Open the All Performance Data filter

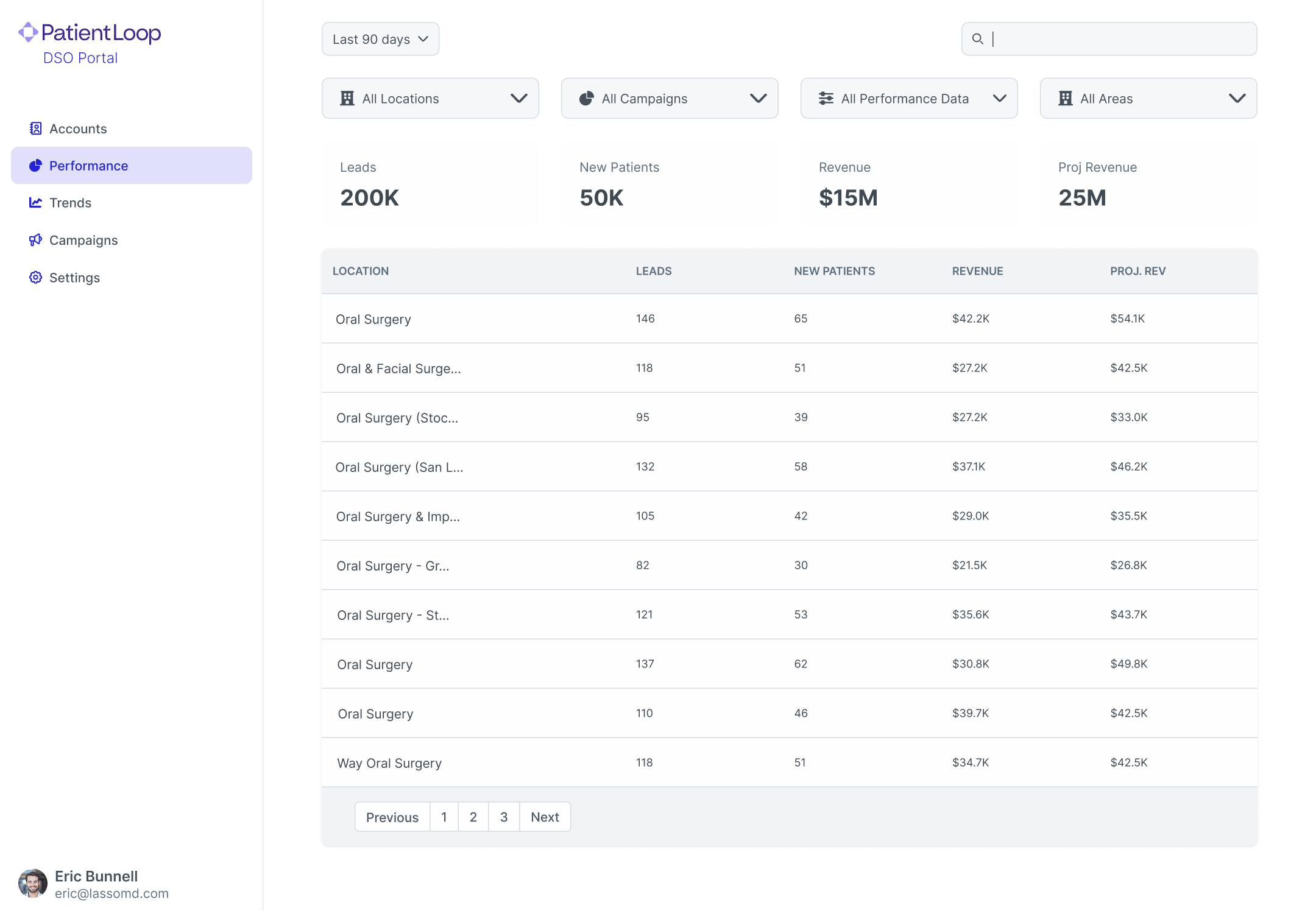(x=908, y=99)
